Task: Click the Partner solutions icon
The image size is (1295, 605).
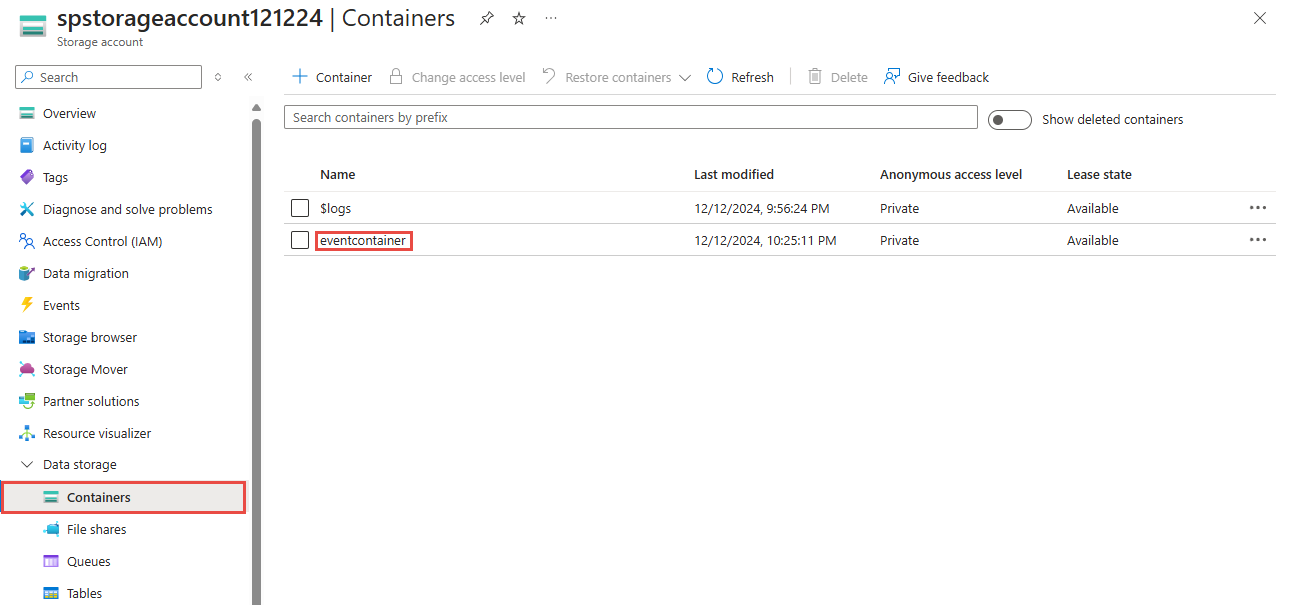Action: (27, 401)
